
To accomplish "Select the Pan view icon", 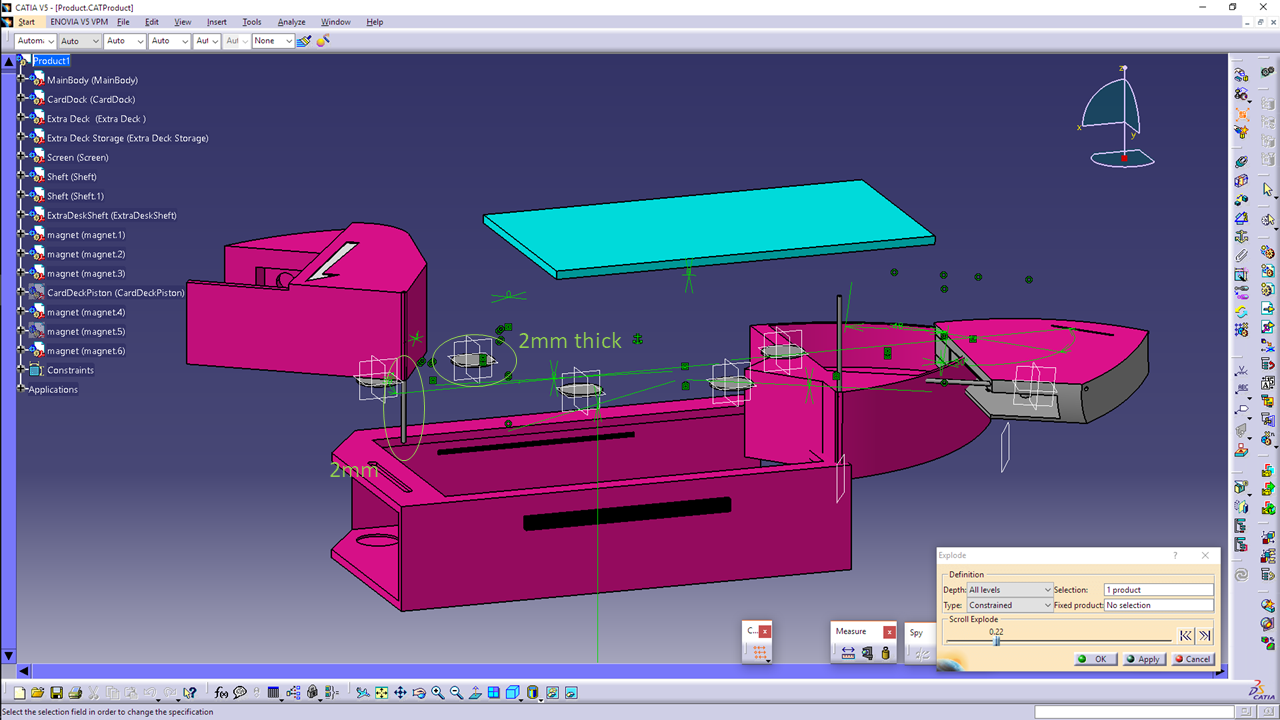I will pyautogui.click(x=400, y=692).
